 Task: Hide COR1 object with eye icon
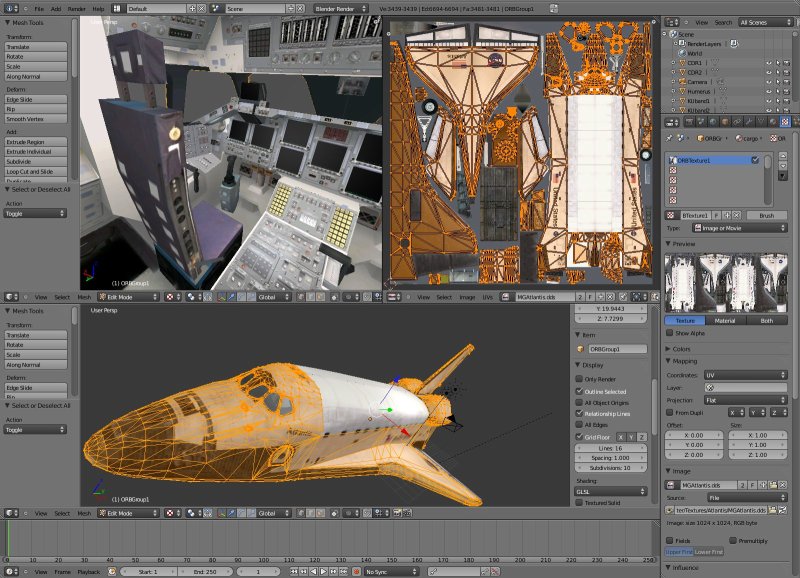[x=768, y=62]
